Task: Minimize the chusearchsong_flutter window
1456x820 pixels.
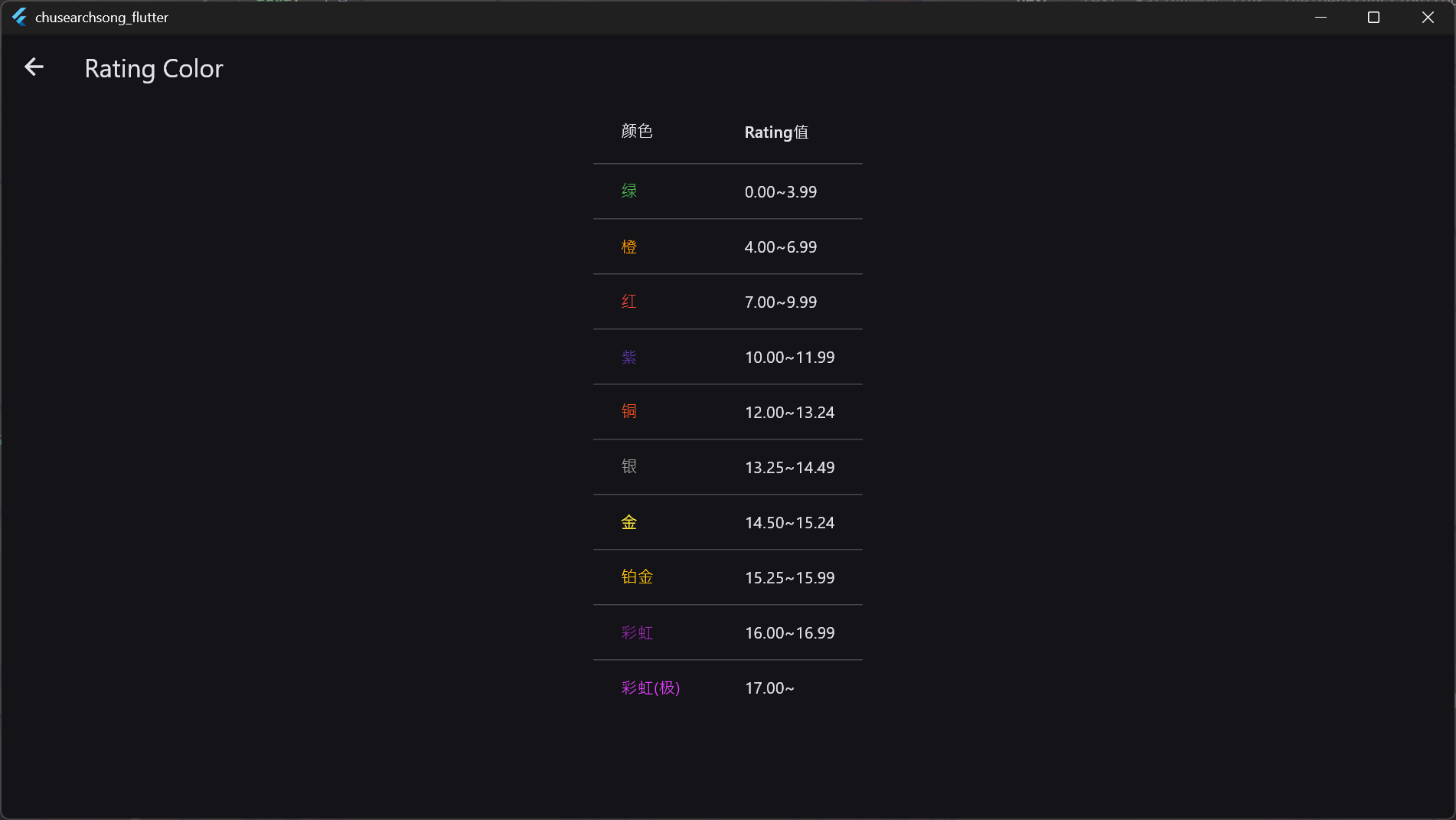Action: [1321, 17]
